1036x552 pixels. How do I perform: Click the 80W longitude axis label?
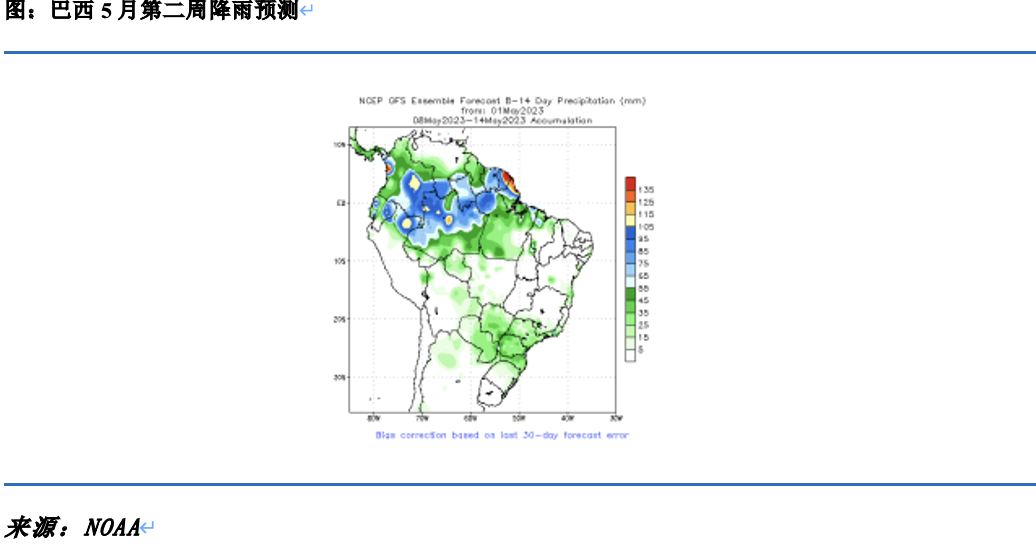(x=373, y=418)
